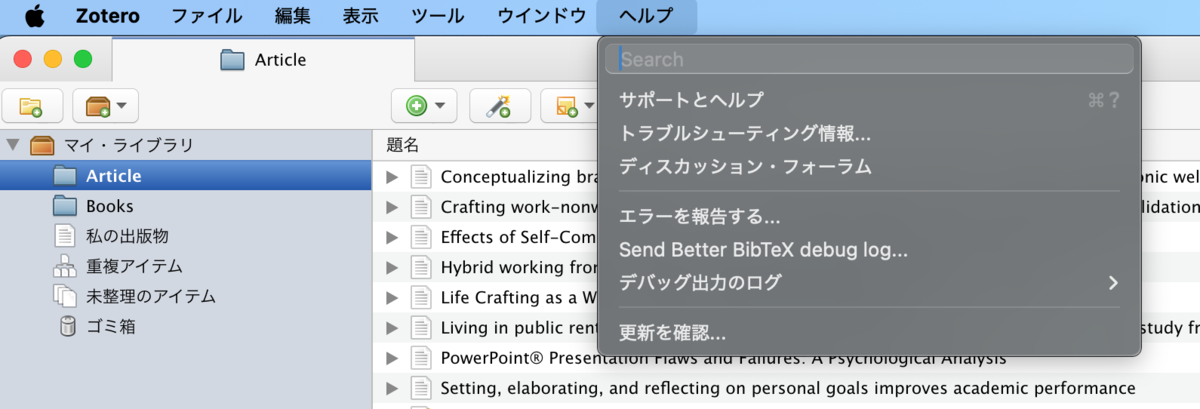The height and width of the screenshot is (409, 1200).
Task: Click the Books folder icon
Action: [65, 206]
